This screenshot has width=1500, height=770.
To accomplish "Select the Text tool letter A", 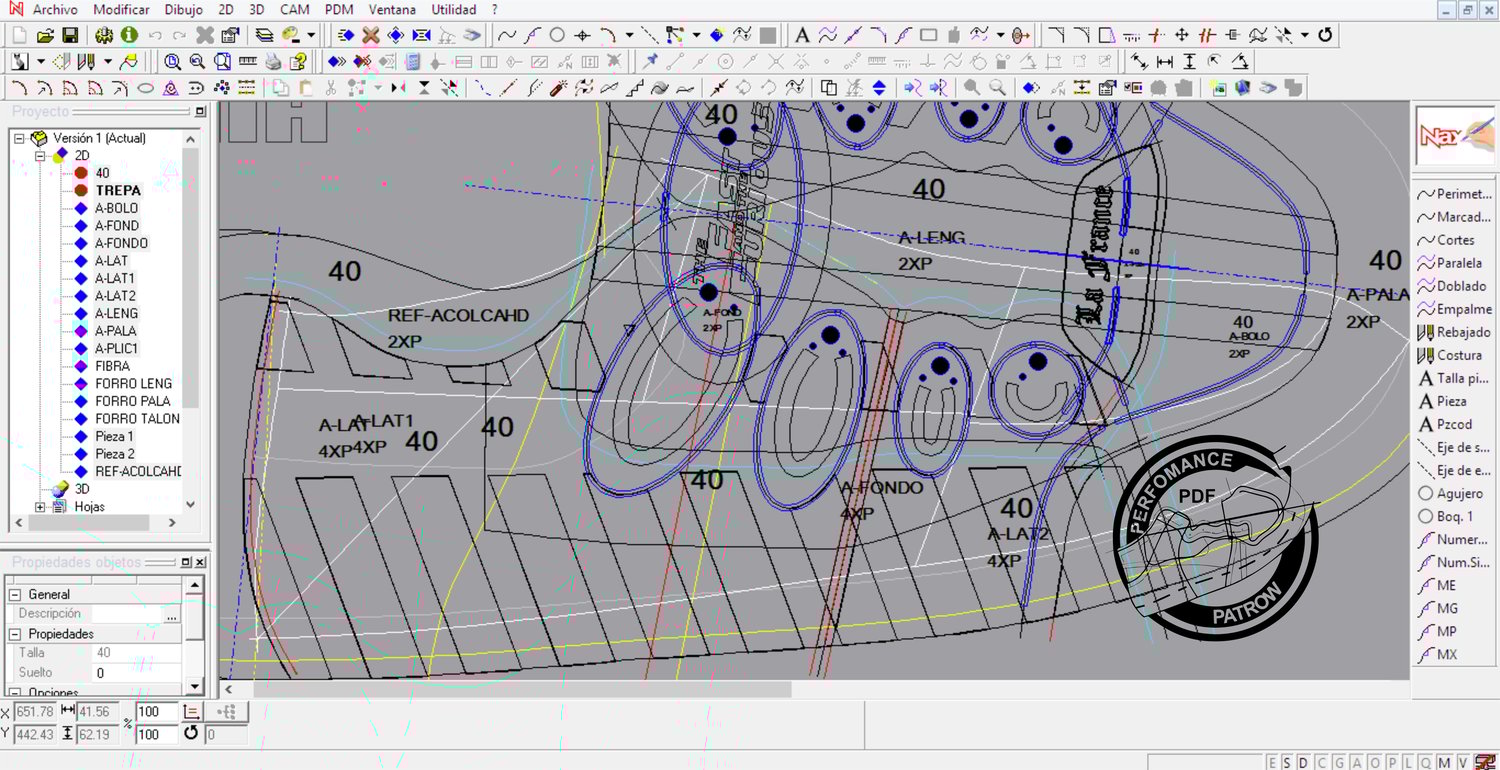I will 802,35.
